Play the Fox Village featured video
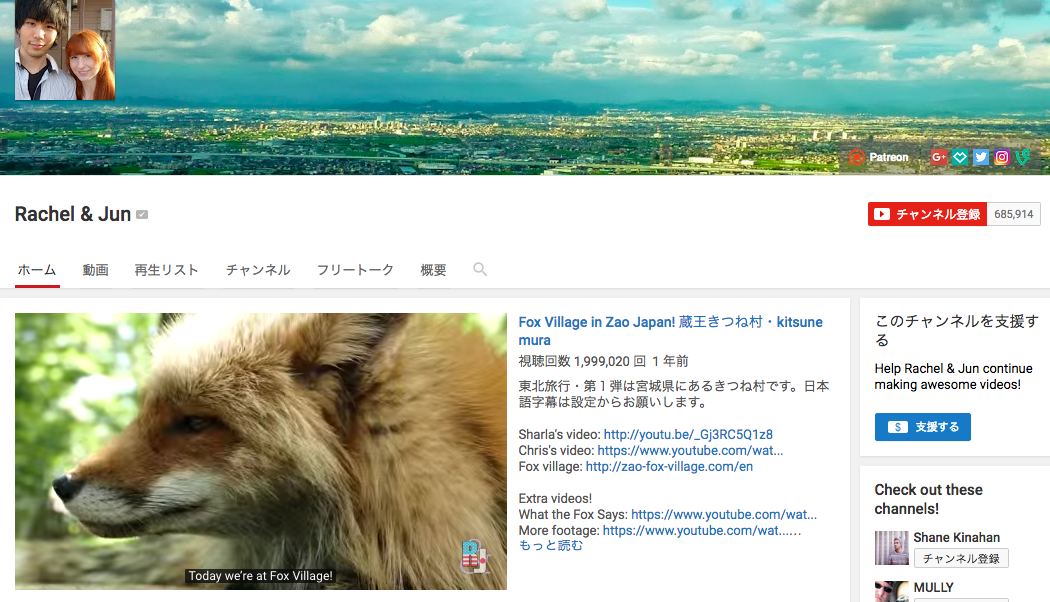 (260, 451)
